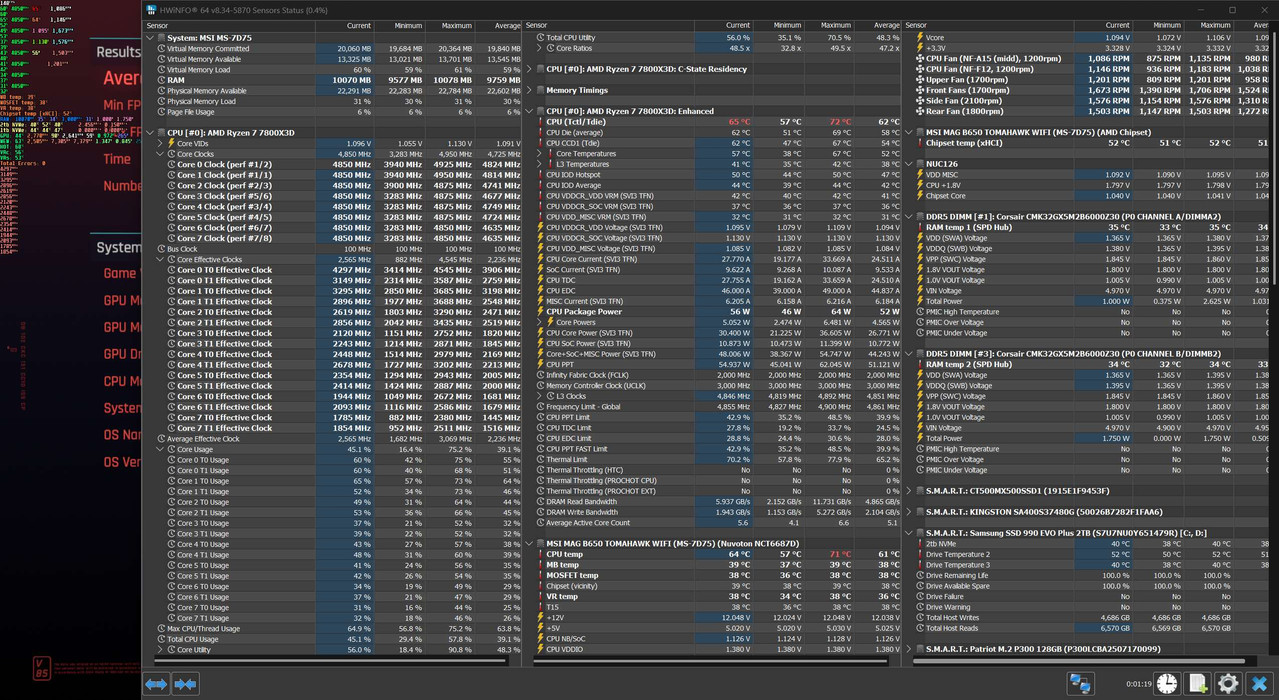
Task: Expand S.M.A.R.T.: Patriot M.2 P300 group
Action: [x=909, y=649]
